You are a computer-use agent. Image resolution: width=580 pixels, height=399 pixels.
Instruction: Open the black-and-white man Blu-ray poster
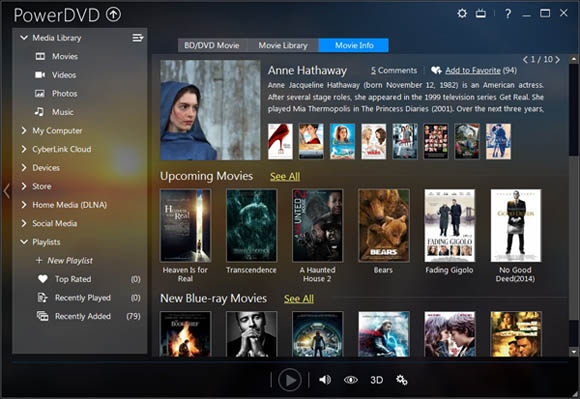[251, 334]
